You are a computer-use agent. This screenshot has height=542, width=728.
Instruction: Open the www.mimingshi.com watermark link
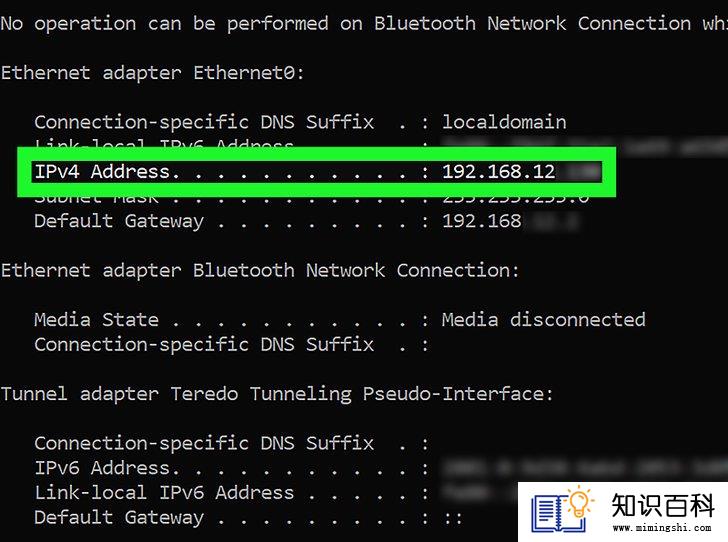pyautogui.click(x=662, y=528)
